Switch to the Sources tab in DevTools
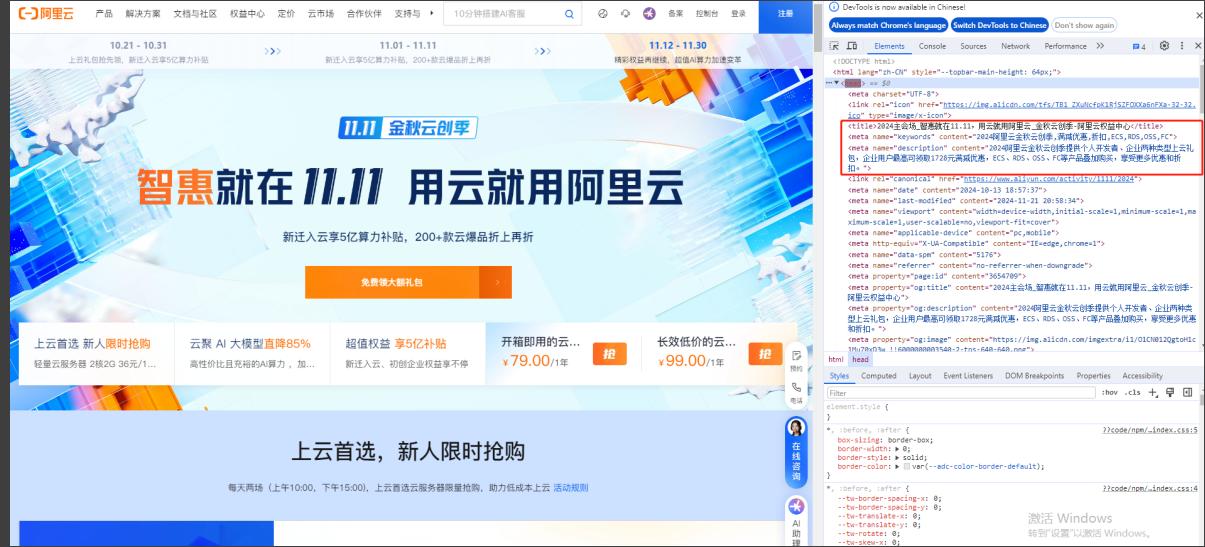This screenshot has height=547, width=1205. tap(973, 46)
